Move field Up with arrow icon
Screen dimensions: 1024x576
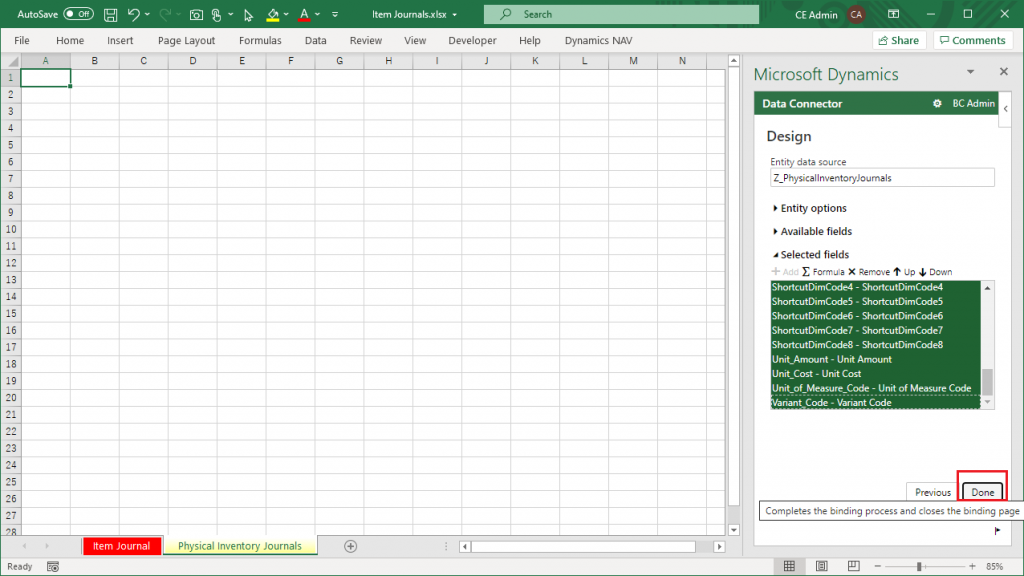(x=897, y=272)
